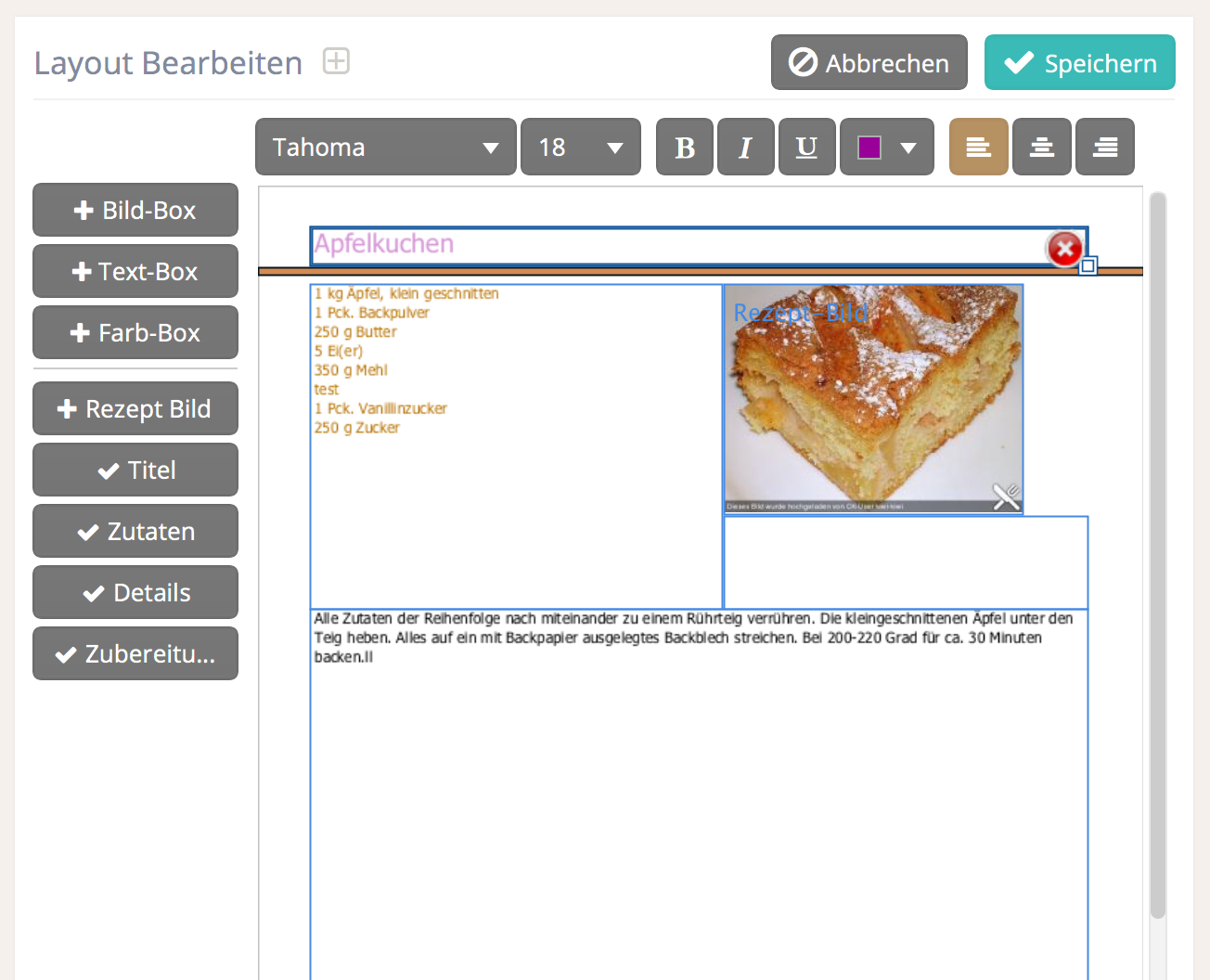Toggle italic text formatting
The image size is (1210, 980).
point(745,148)
